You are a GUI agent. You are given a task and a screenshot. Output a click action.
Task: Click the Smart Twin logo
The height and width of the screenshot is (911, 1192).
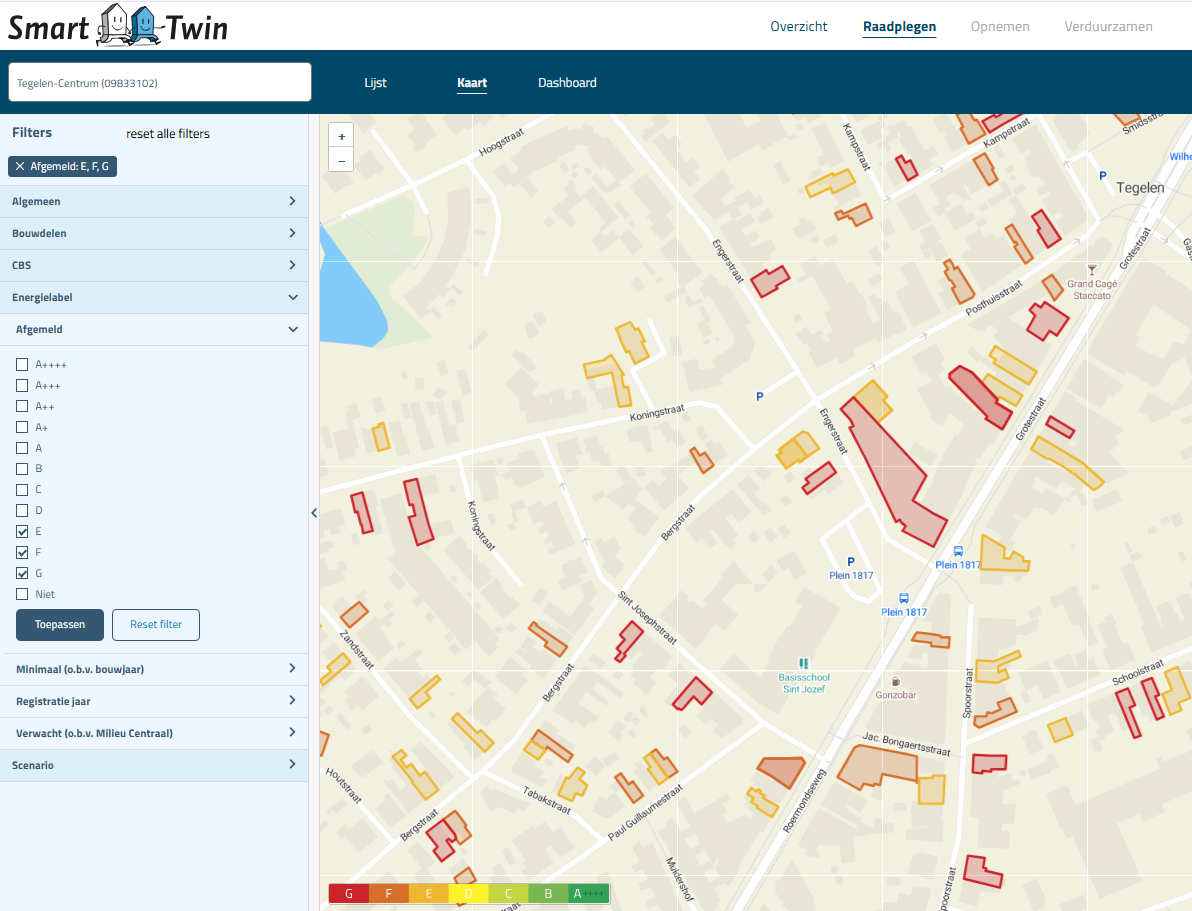click(x=118, y=26)
